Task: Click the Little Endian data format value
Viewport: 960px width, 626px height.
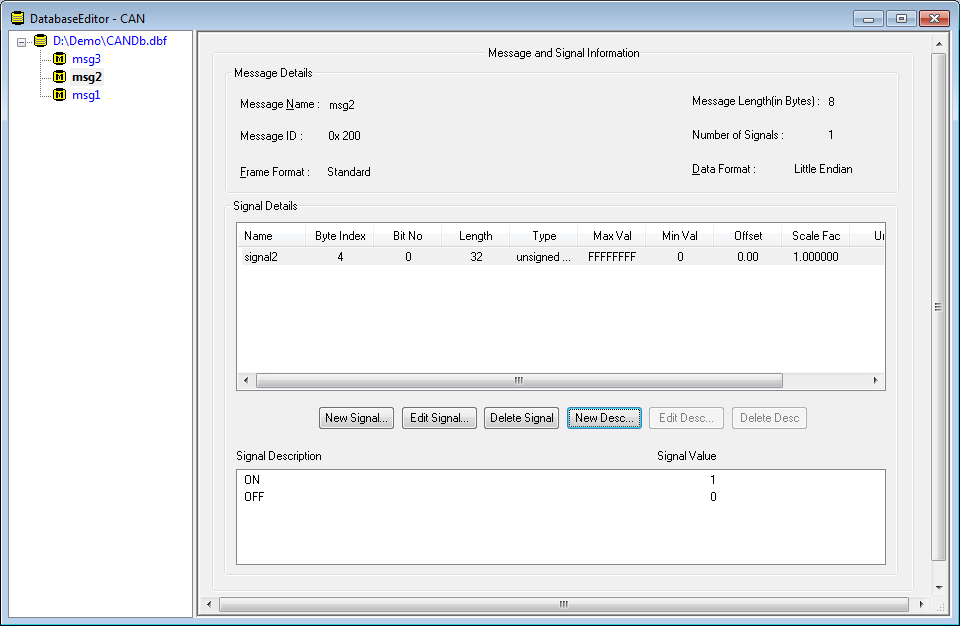Action: 823,169
